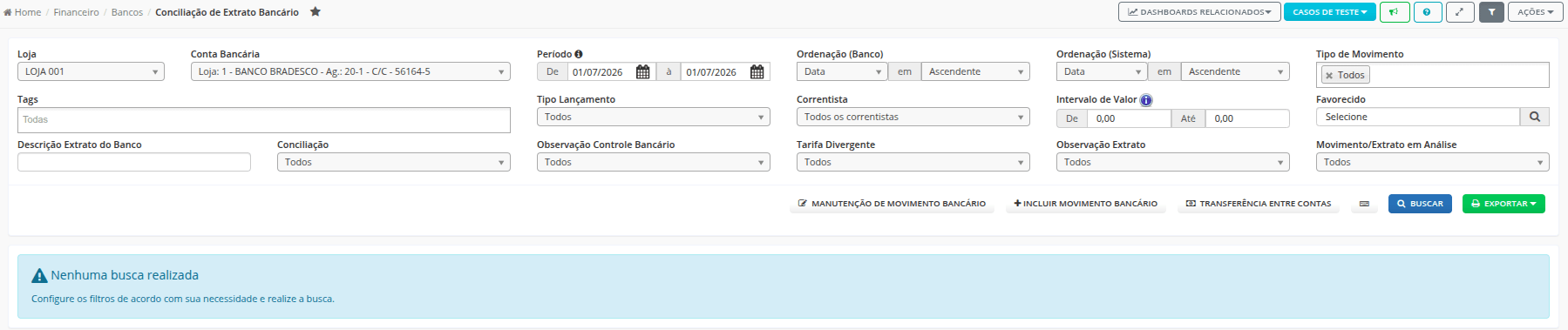Open Ordenação (Banco) Data dropdown
The height and width of the screenshot is (330, 1568).
coord(842,71)
